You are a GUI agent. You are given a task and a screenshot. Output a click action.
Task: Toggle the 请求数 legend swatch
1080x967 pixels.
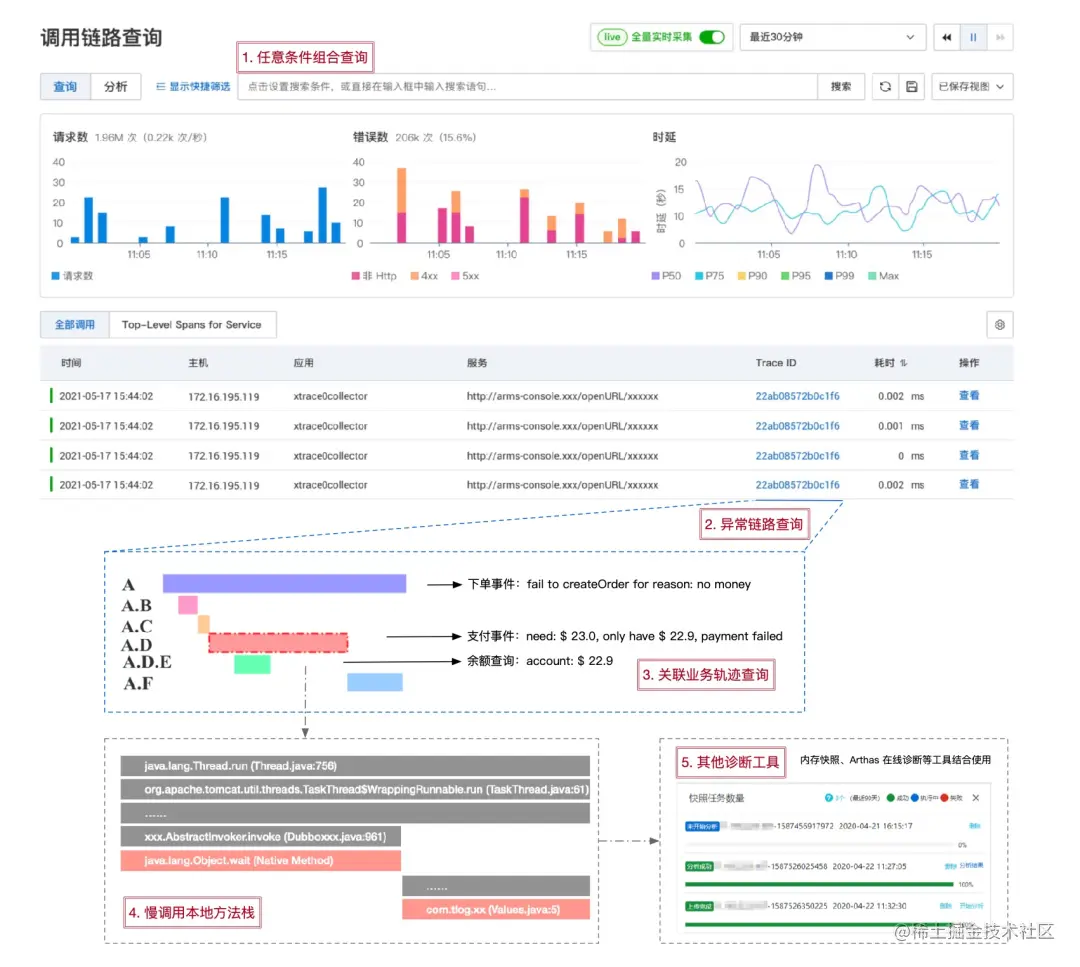(56, 275)
